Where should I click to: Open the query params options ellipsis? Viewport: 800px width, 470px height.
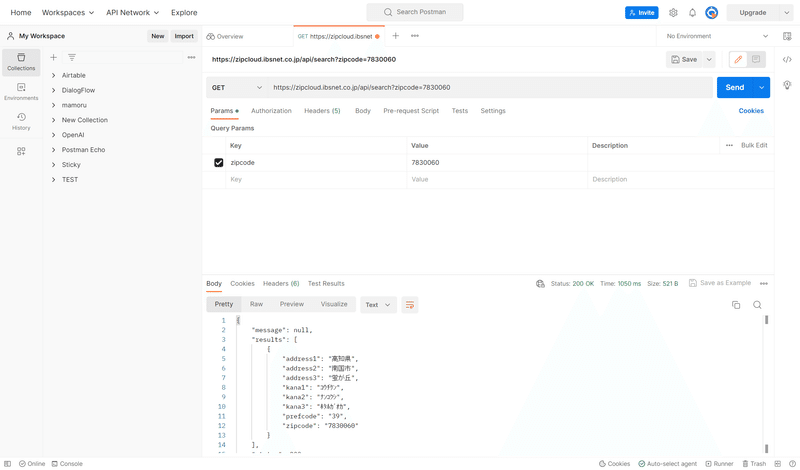tap(729, 145)
